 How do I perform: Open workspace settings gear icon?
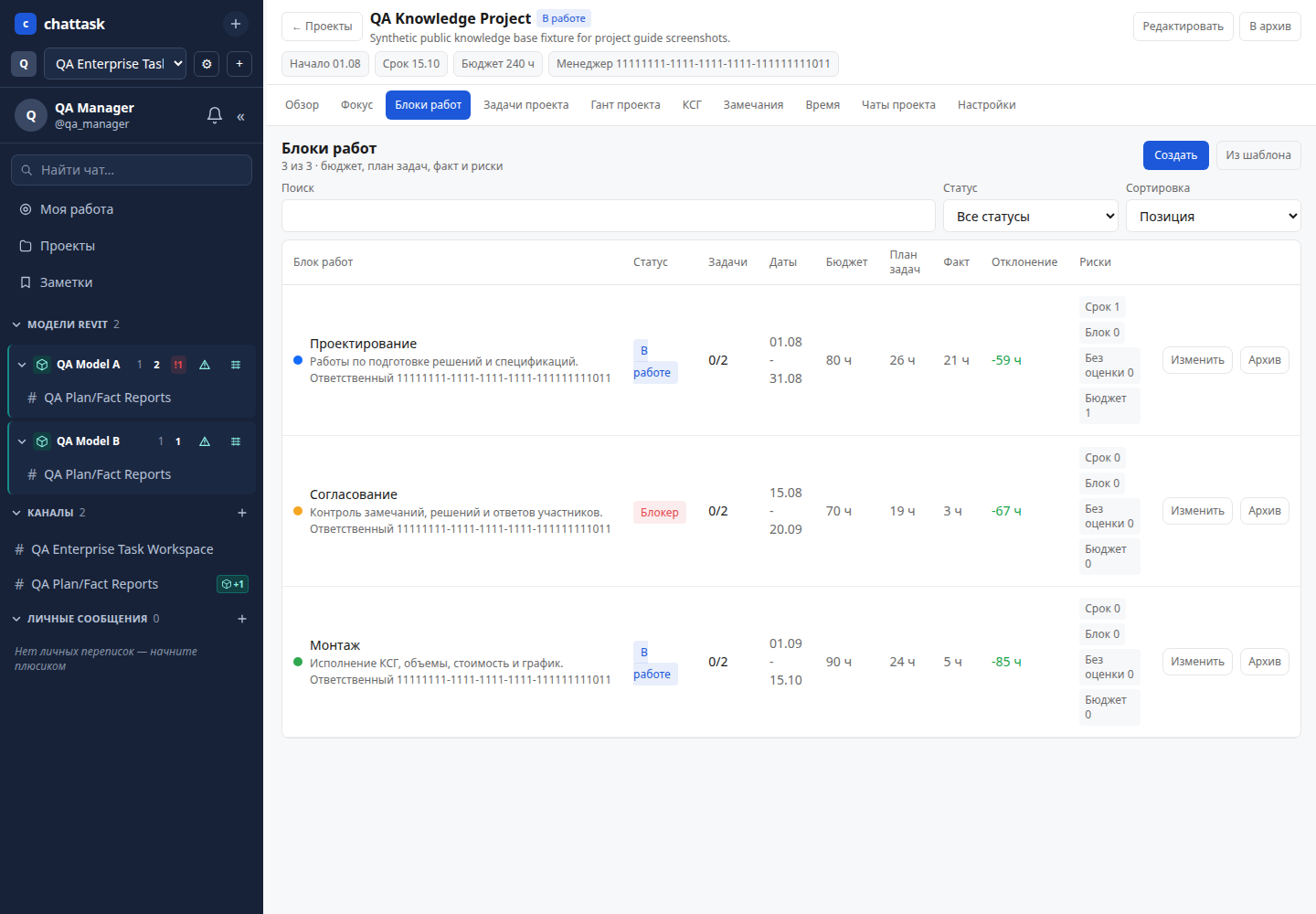click(x=207, y=64)
